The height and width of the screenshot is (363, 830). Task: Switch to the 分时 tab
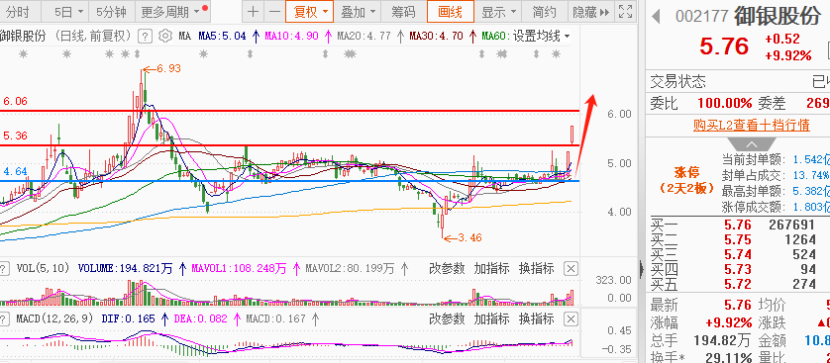point(17,12)
